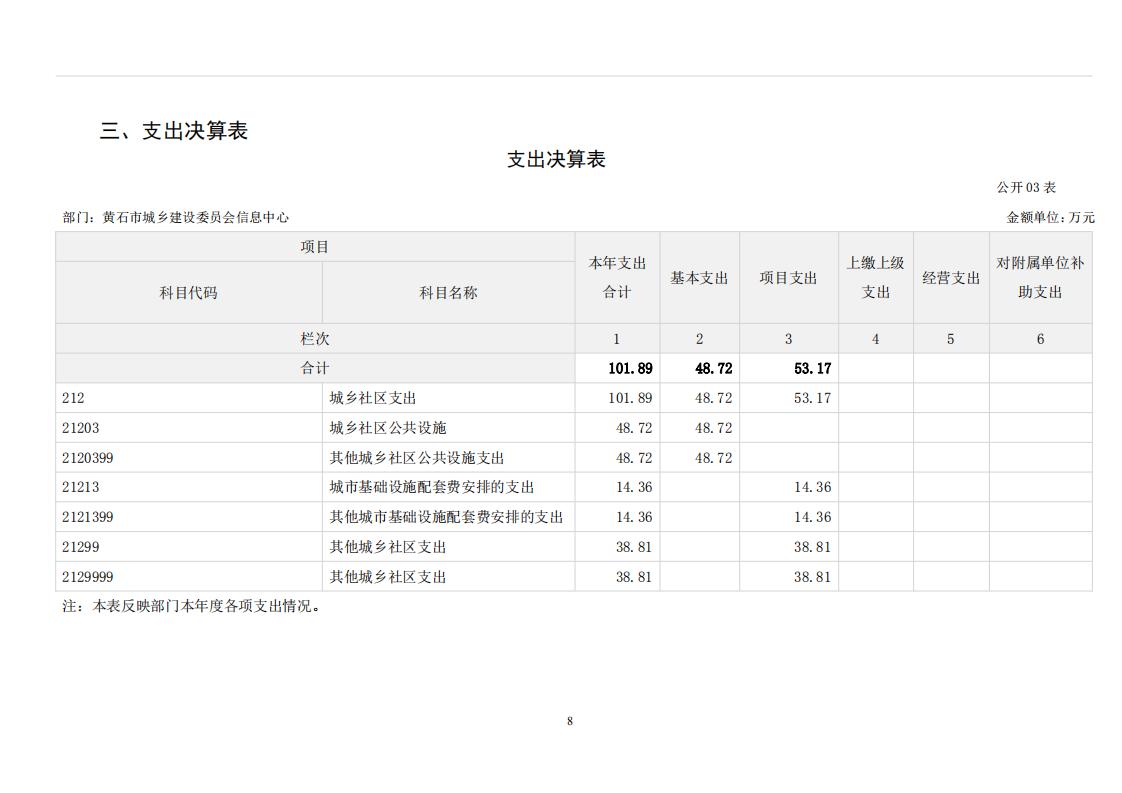Select the 本年支出合计 column header
The height and width of the screenshot is (793, 1122).
[x=617, y=277]
